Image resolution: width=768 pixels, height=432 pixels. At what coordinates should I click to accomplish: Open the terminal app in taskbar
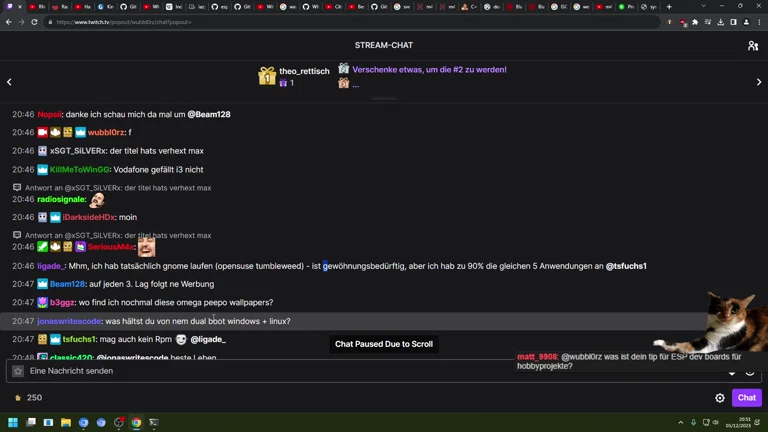(x=154, y=422)
